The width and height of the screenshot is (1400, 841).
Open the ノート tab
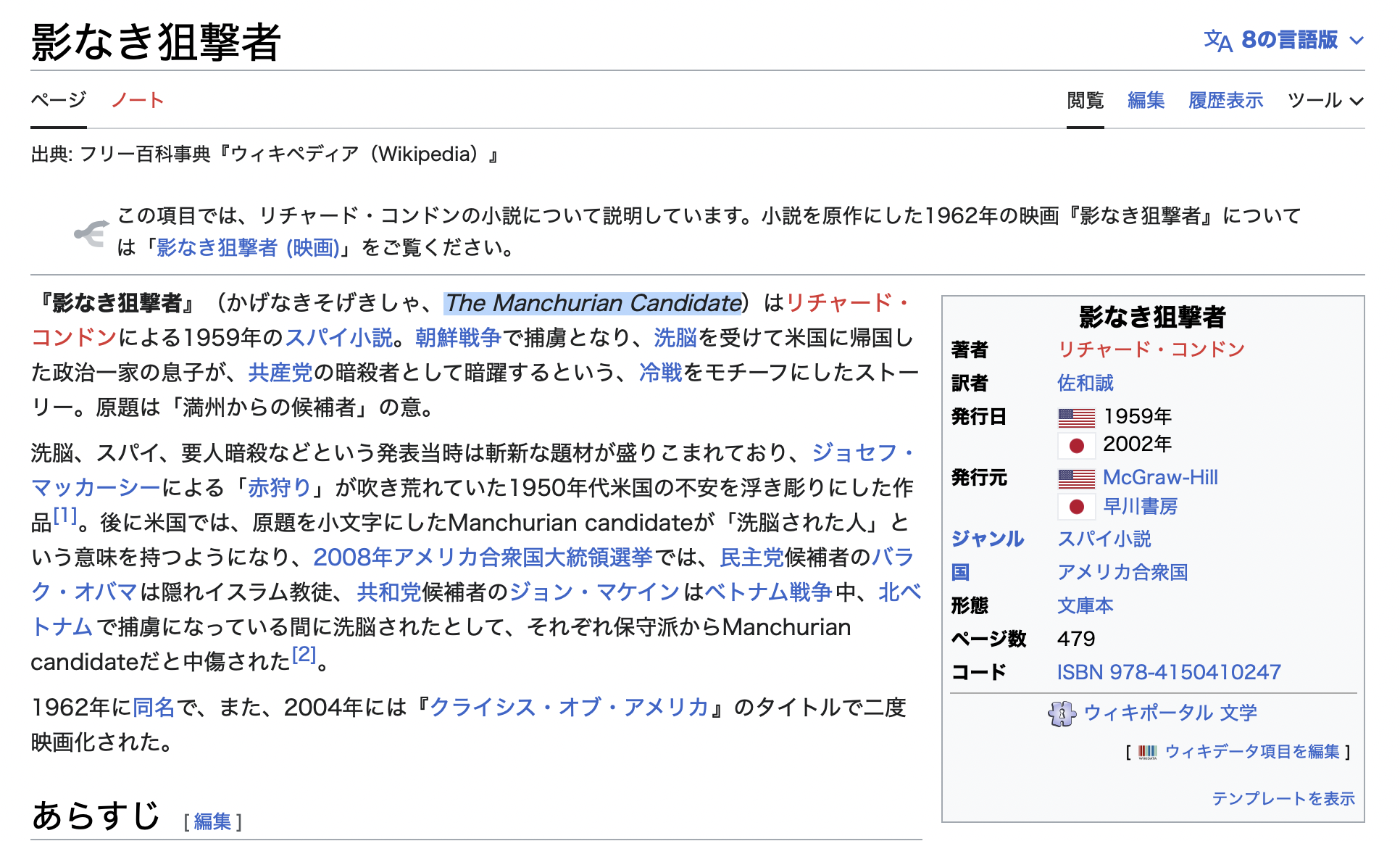[x=138, y=99]
